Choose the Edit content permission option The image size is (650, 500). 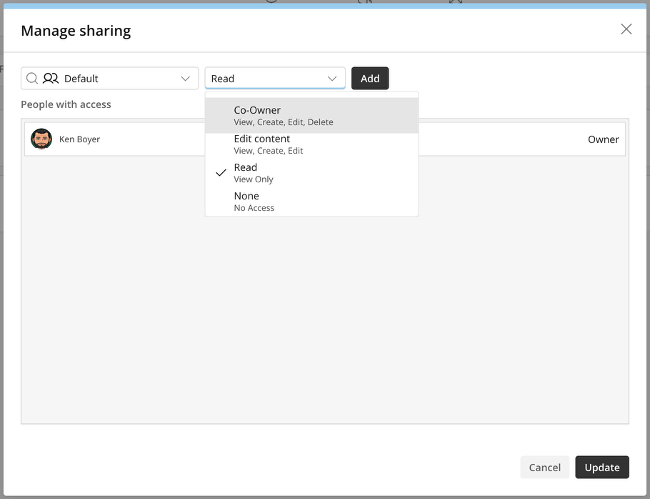pyautogui.click(x=312, y=144)
